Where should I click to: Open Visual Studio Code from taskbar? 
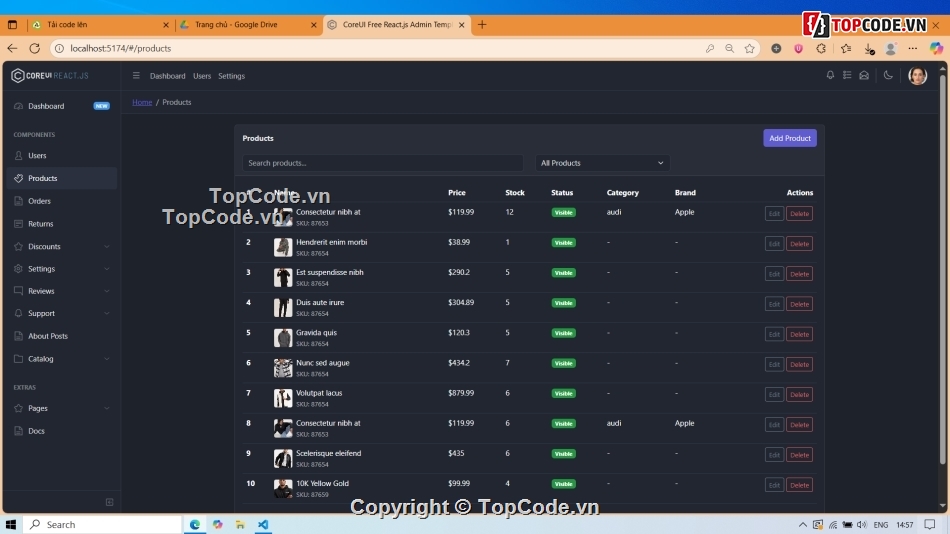click(x=263, y=524)
